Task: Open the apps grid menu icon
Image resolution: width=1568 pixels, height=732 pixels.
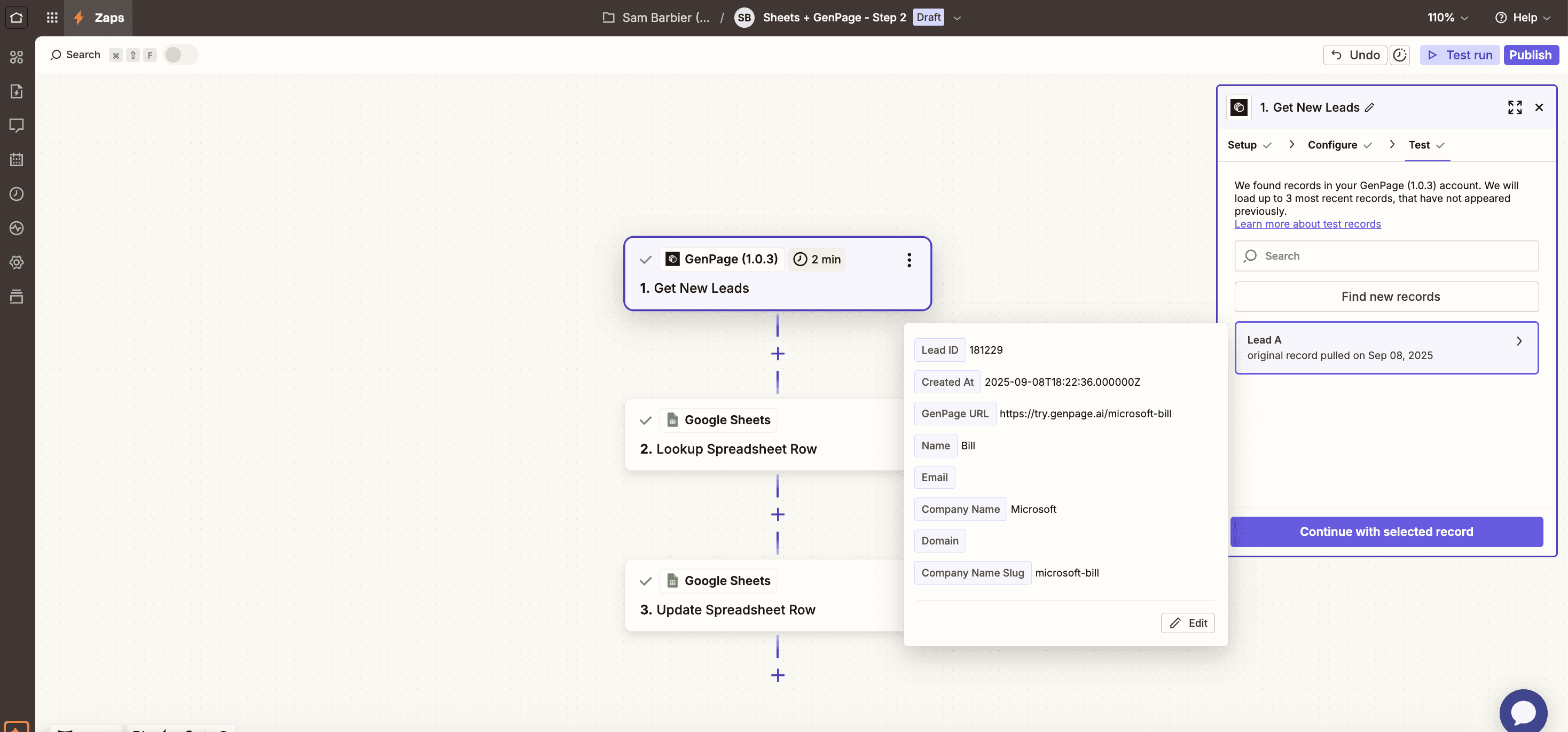Action: pos(52,18)
